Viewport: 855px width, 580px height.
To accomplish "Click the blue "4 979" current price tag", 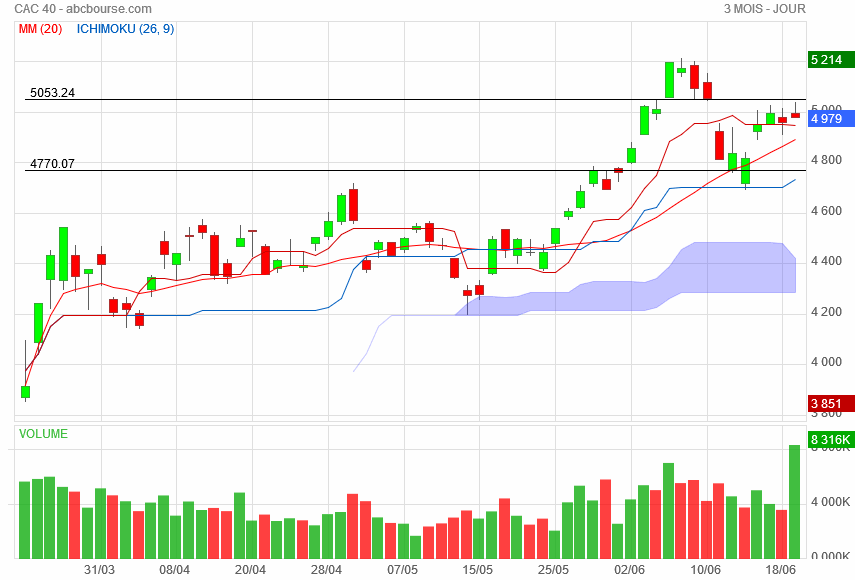I will coord(831,118).
